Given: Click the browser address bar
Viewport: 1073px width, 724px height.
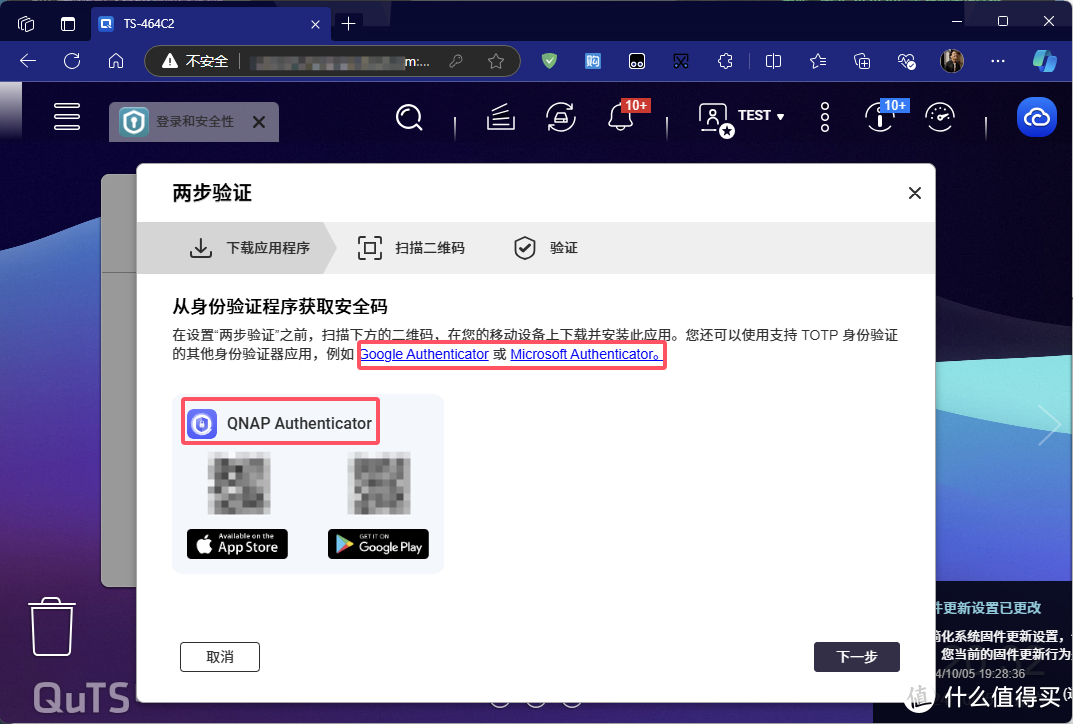Looking at the screenshot, I should [330, 61].
